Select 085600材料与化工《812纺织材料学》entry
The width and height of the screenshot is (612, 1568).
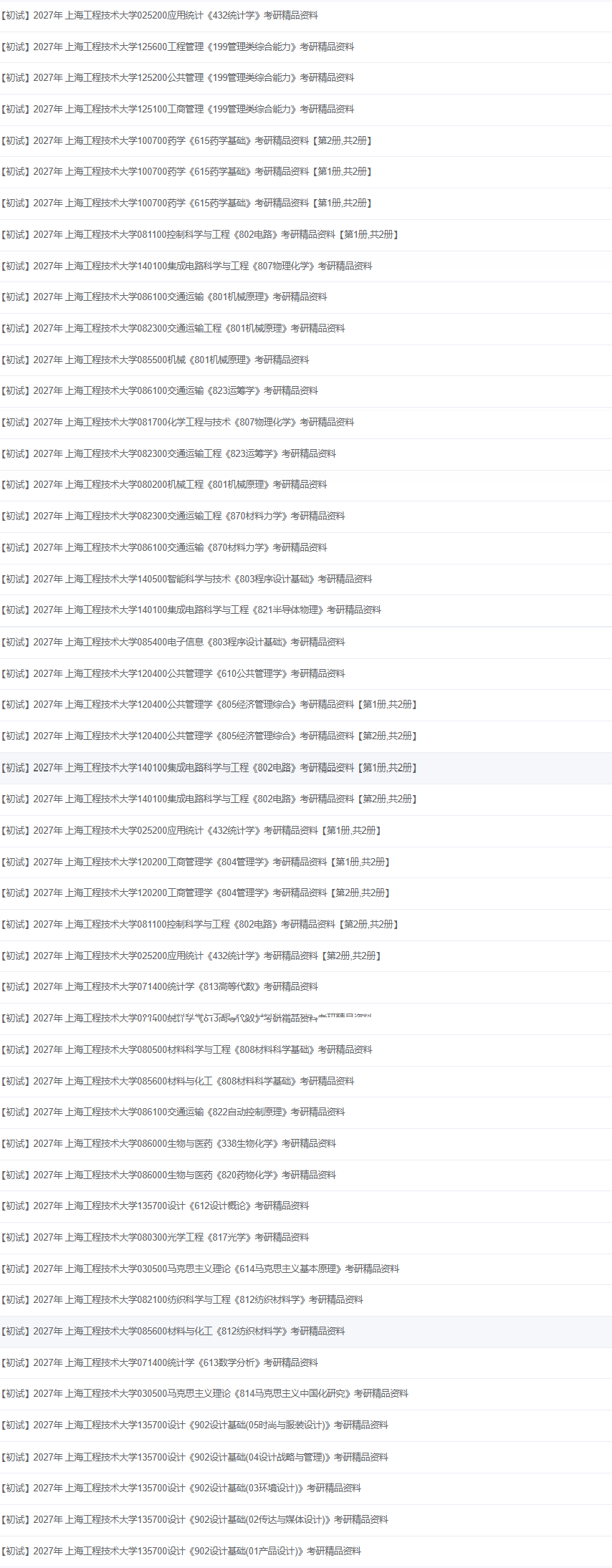pyautogui.click(x=173, y=1331)
